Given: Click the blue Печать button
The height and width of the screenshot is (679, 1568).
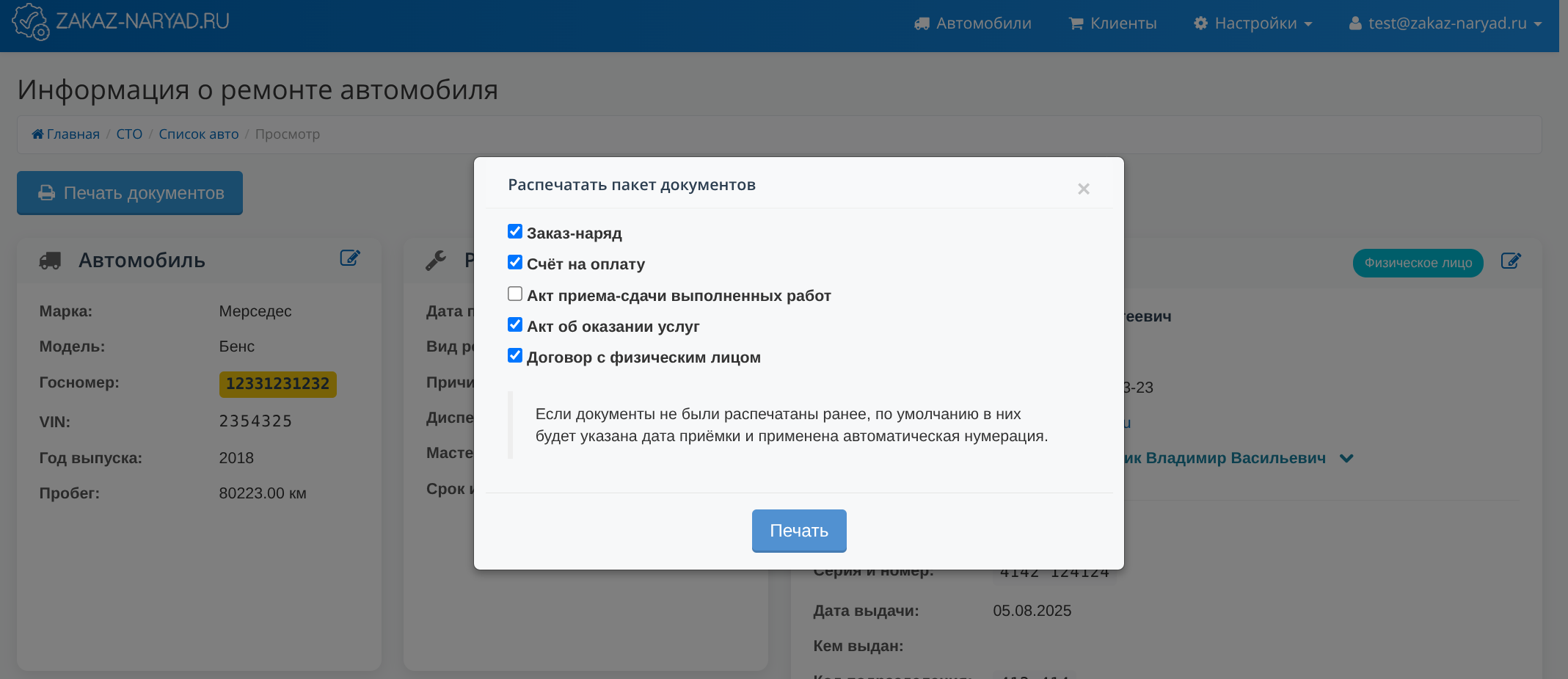Looking at the screenshot, I should point(798,531).
